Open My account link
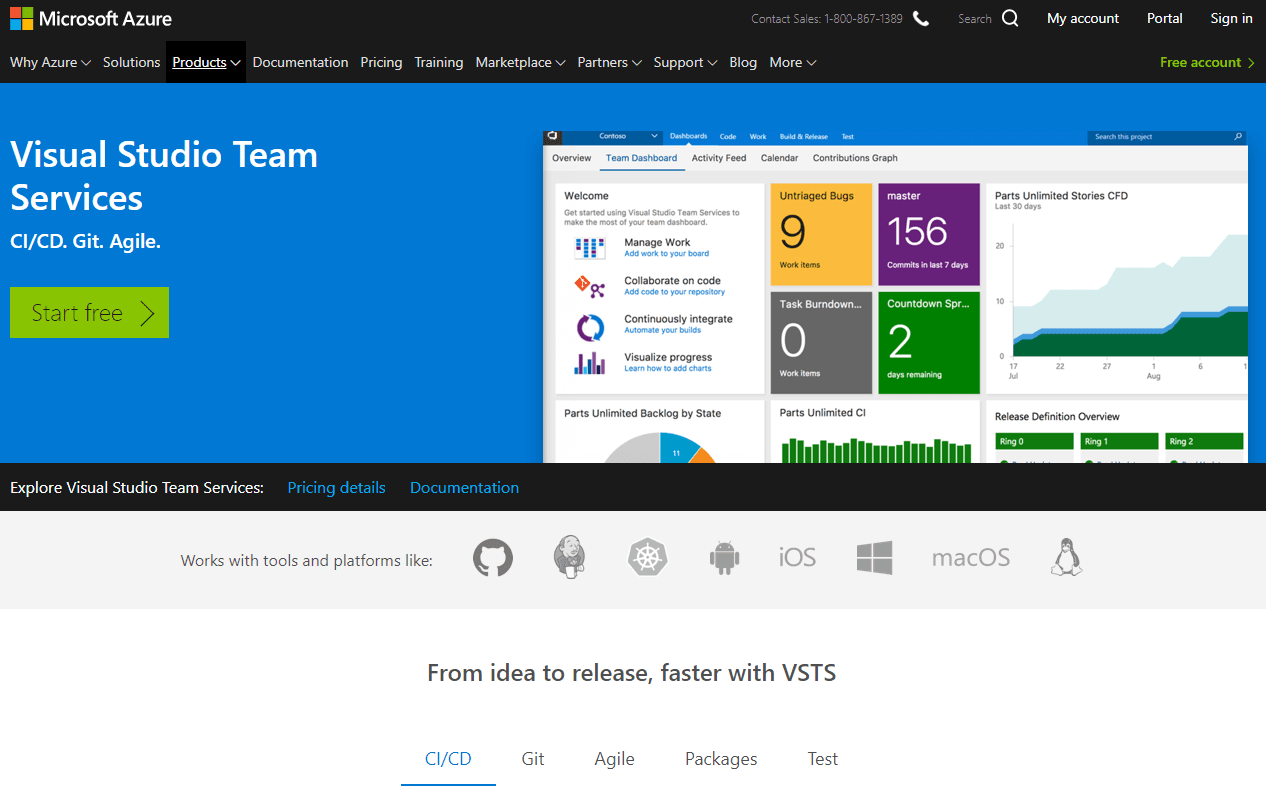Screen dimensions: 1266x796 pyautogui.click(x=1083, y=18)
